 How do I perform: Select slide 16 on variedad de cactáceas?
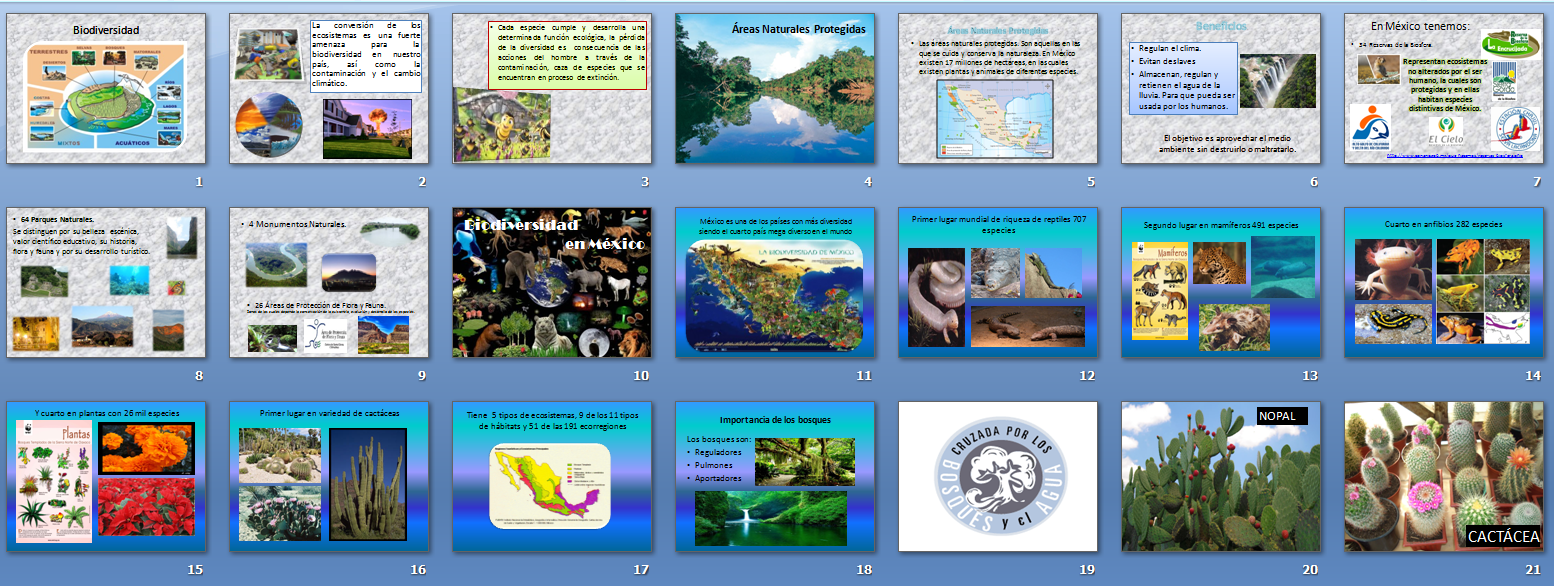click(x=329, y=476)
